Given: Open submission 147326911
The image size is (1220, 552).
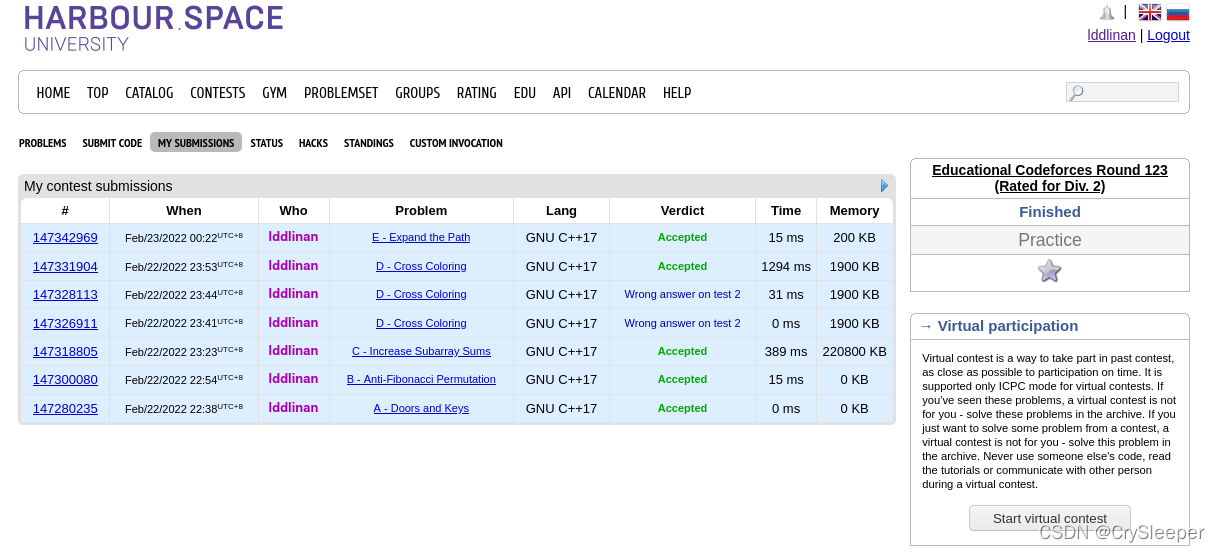Looking at the screenshot, I should click(x=65, y=323).
